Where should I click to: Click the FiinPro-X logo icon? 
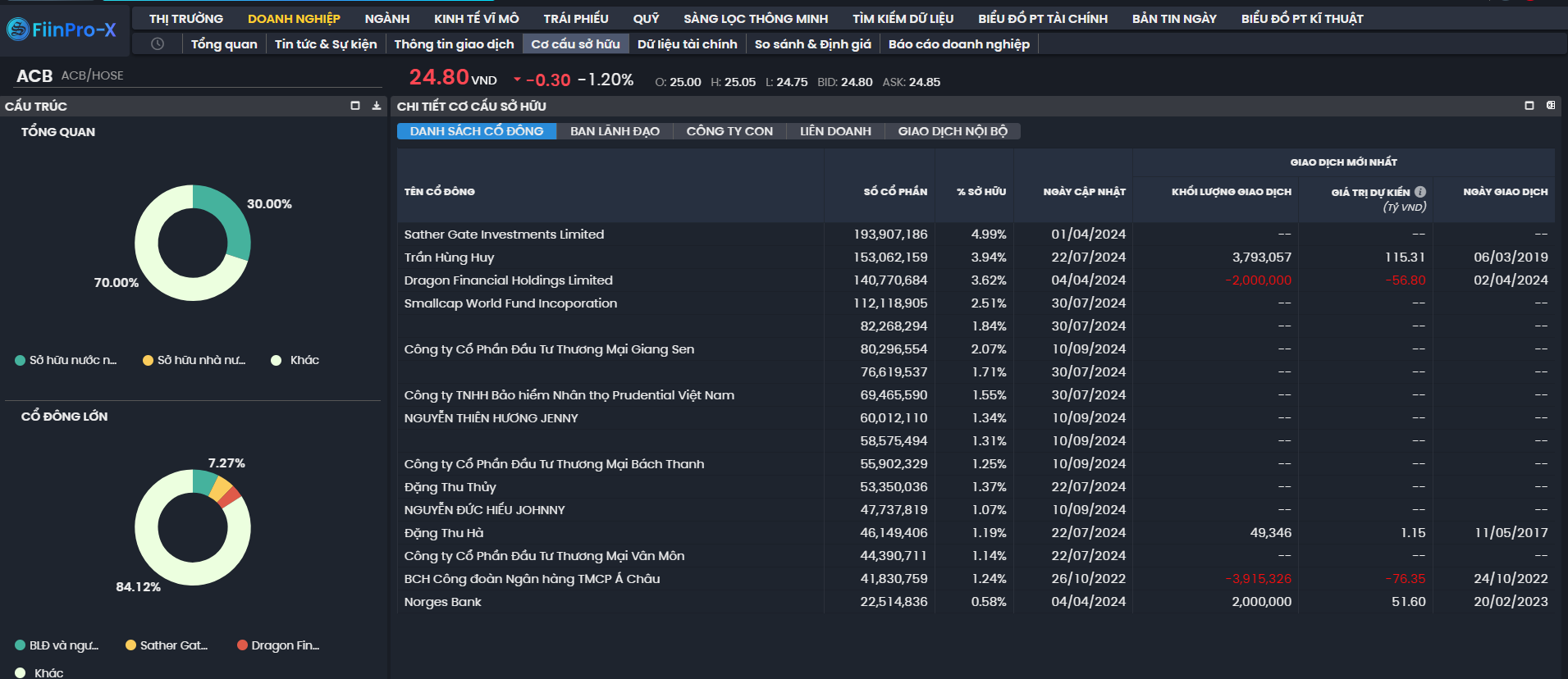pos(17,30)
